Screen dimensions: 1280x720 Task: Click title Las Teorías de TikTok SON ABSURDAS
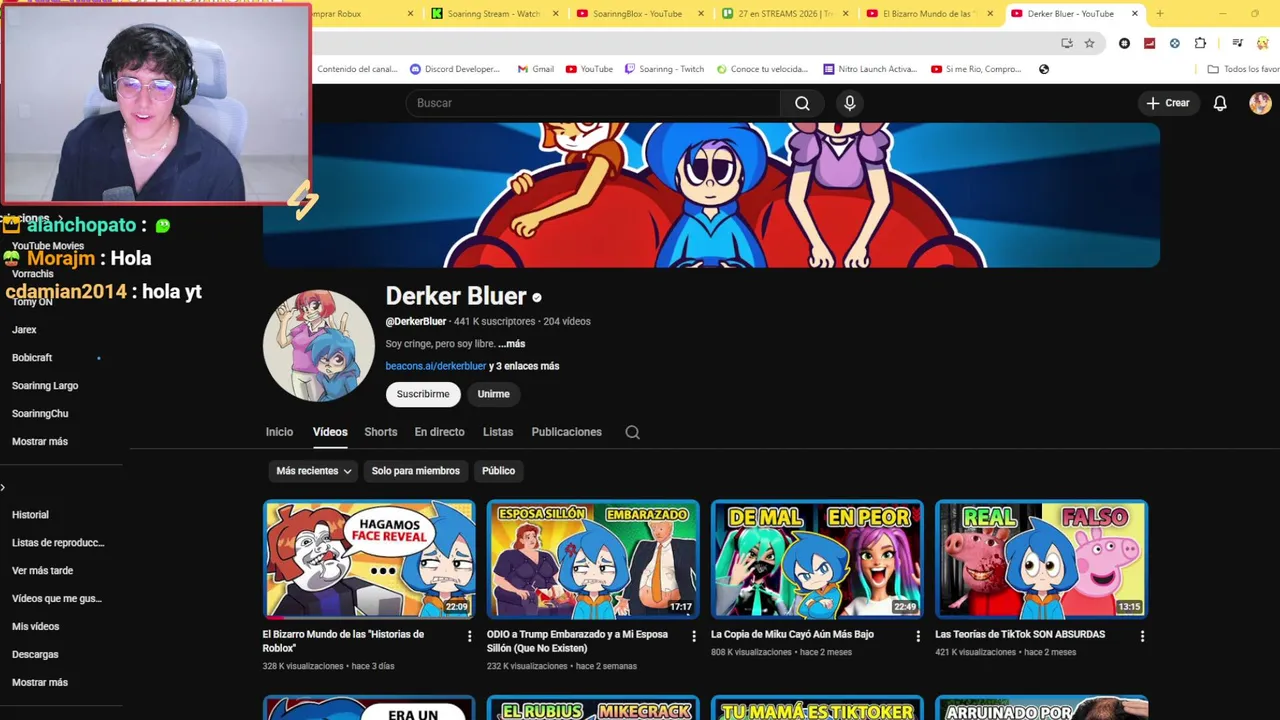tap(1020, 634)
